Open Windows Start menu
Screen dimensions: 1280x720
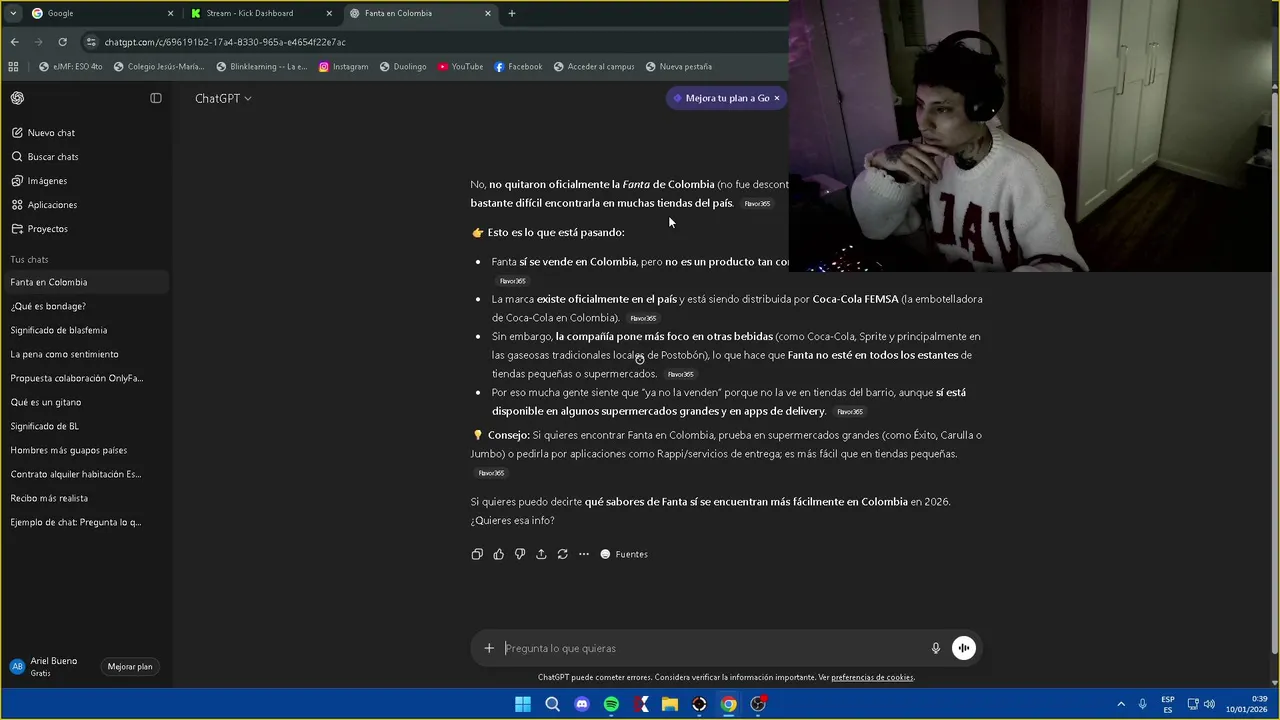tap(523, 704)
